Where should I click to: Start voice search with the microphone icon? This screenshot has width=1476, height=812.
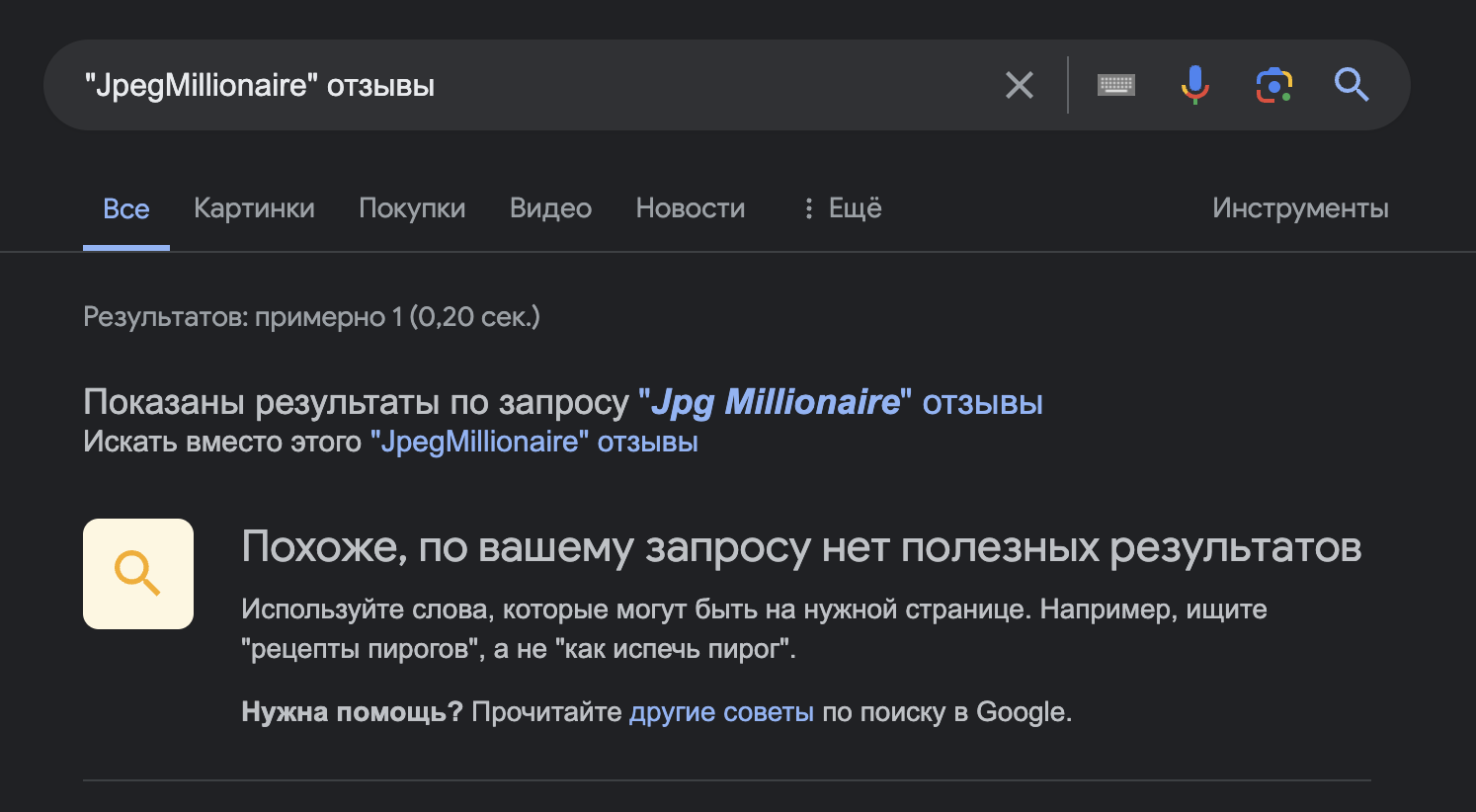point(1194,85)
